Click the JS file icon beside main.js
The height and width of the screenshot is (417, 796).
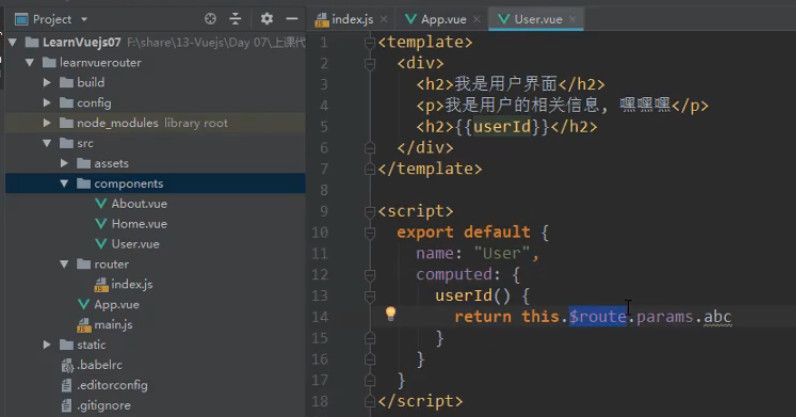pos(84,325)
